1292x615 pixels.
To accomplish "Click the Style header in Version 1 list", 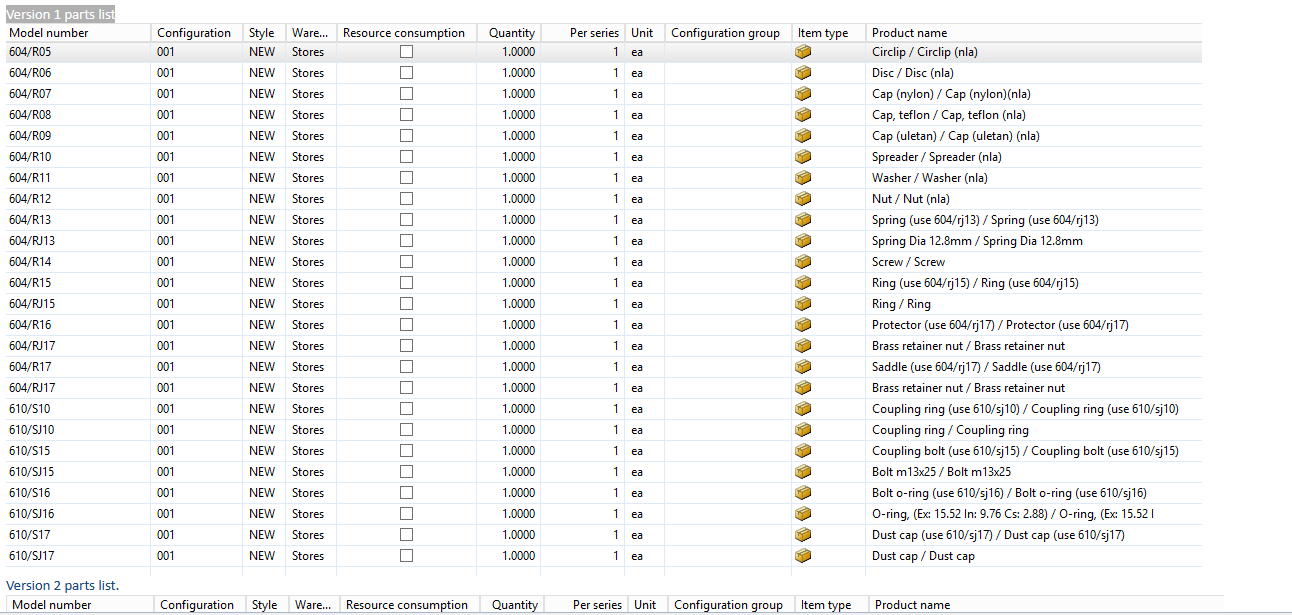I will pos(264,33).
